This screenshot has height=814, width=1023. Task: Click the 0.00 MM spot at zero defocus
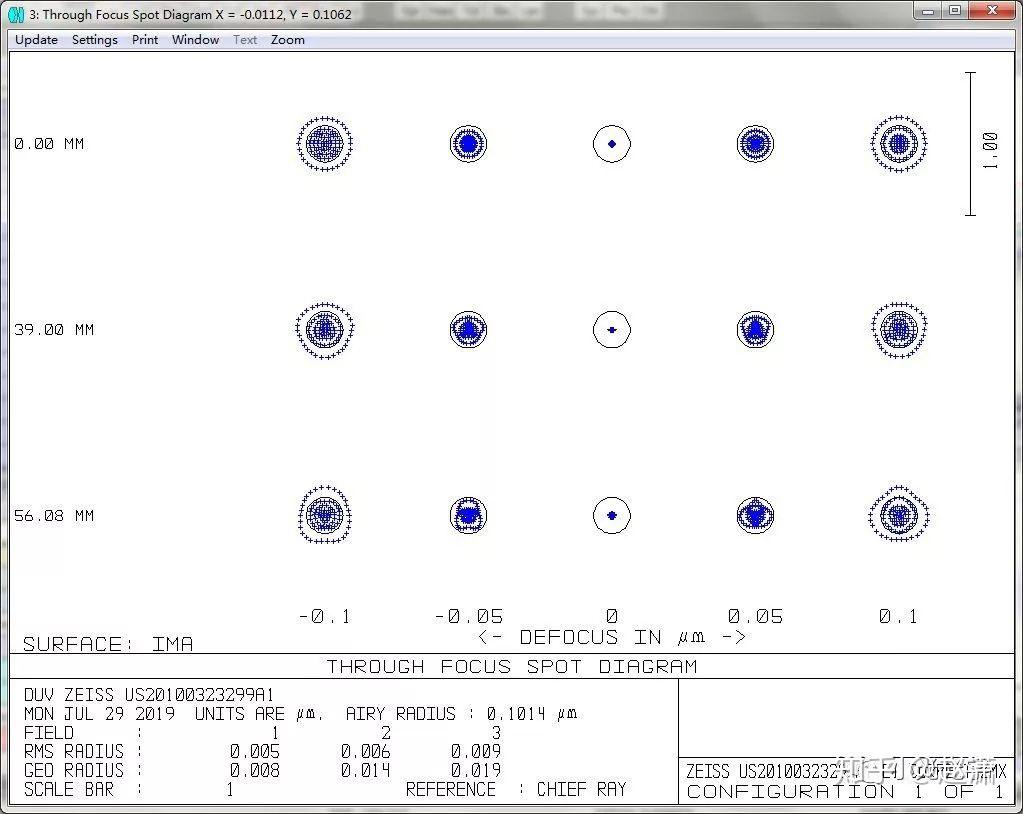point(612,144)
